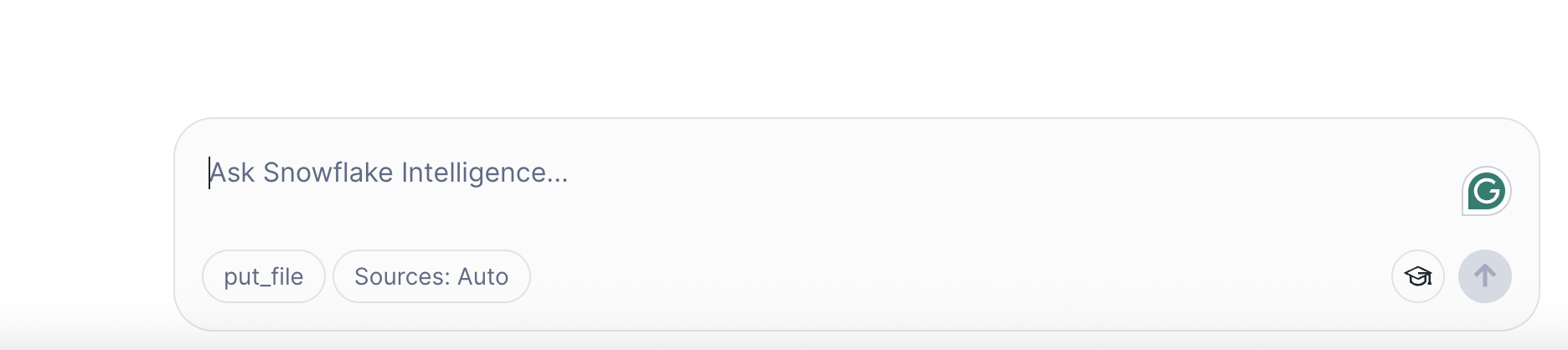Send the message using the circular arrow
The image size is (1568, 350).
point(1484,276)
